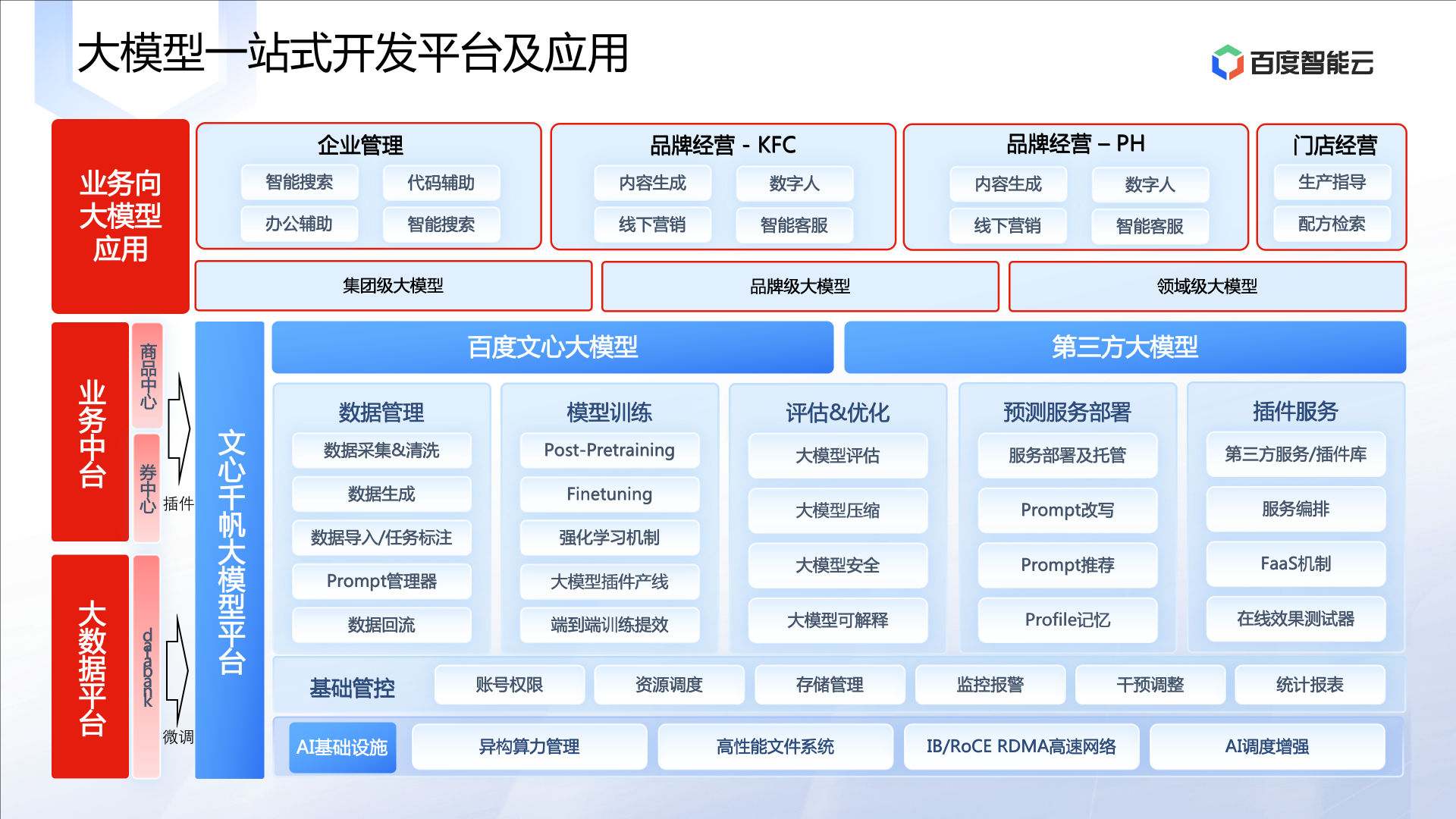Screen dimensions: 1456x819
Task: Click the vertical 文心千帆大模型平台 bar
Action: point(230,551)
